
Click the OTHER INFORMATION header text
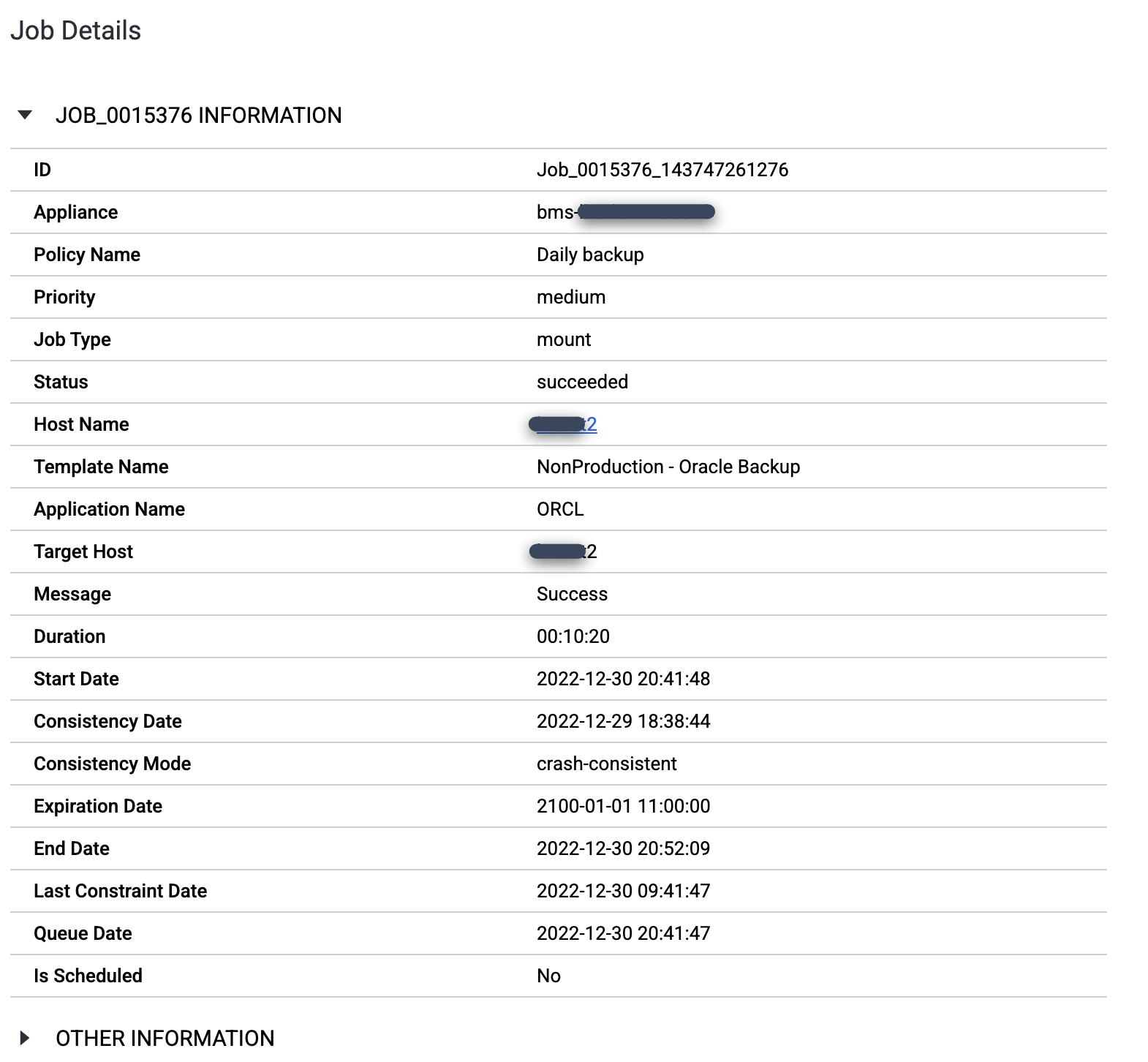[165, 1038]
